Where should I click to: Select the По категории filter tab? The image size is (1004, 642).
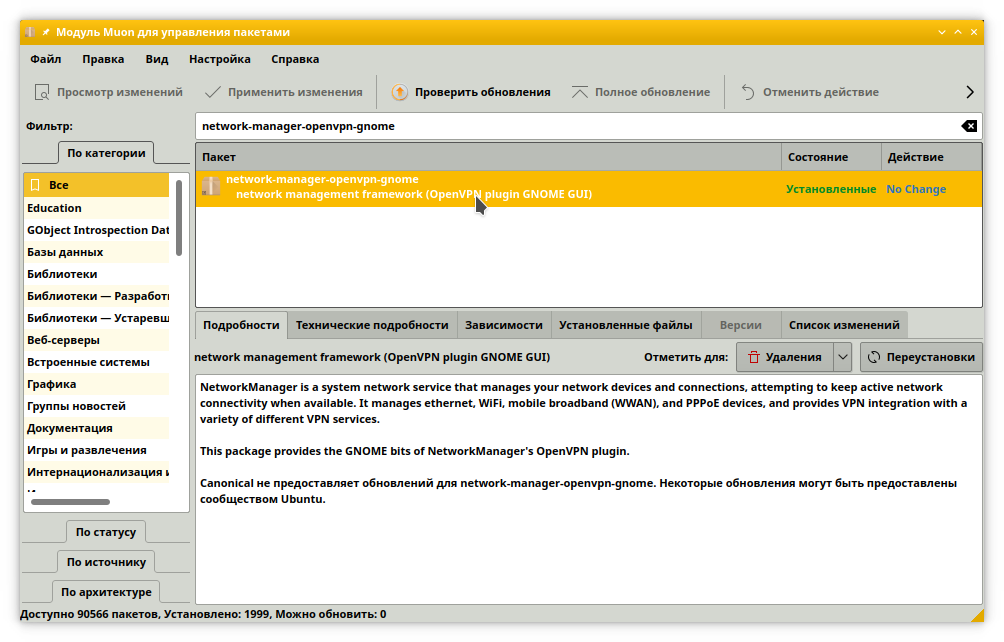tap(106, 153)
